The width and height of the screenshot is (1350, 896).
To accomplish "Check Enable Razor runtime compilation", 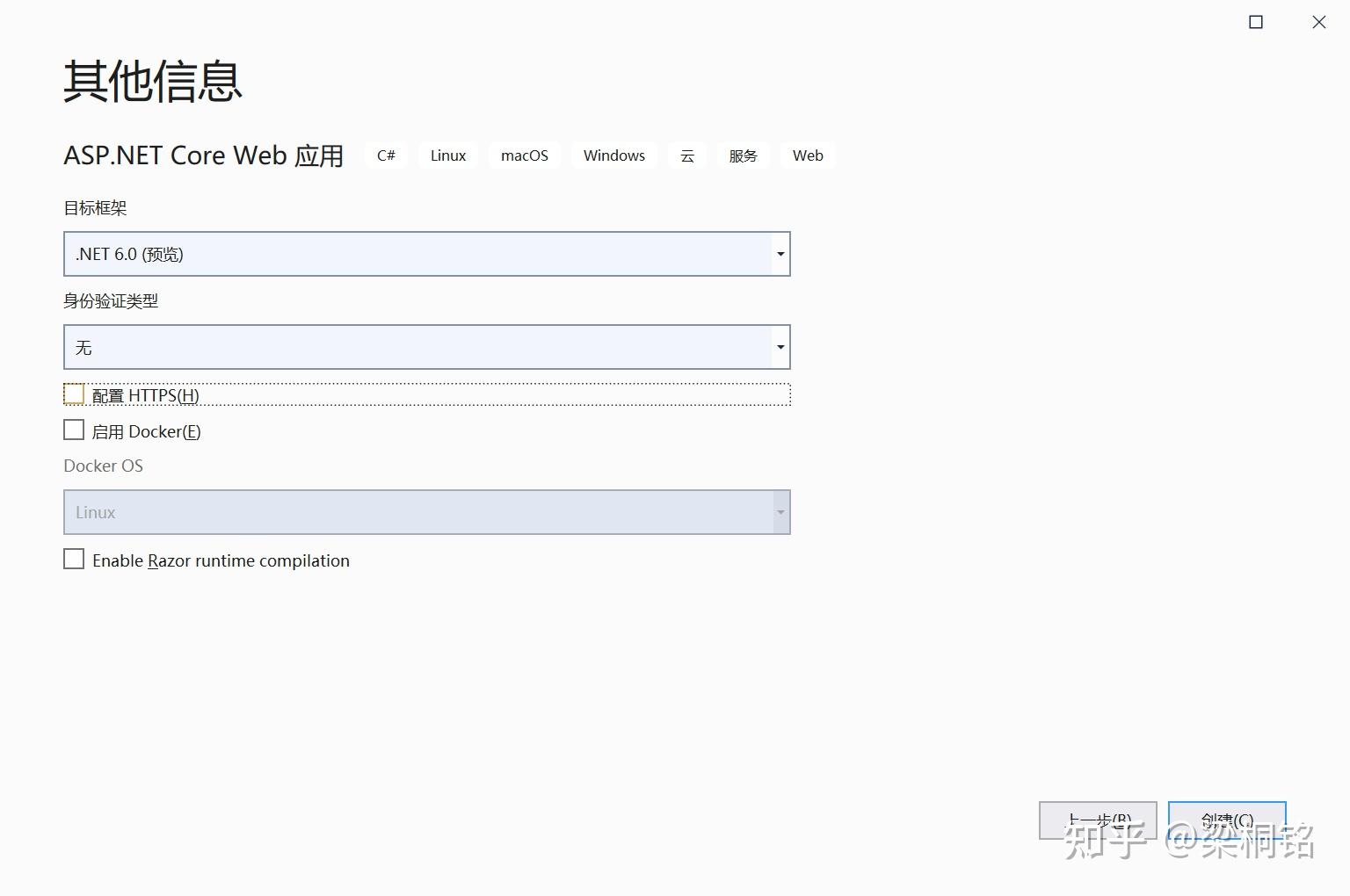I will pyautogui.click(x=74, y=560).
